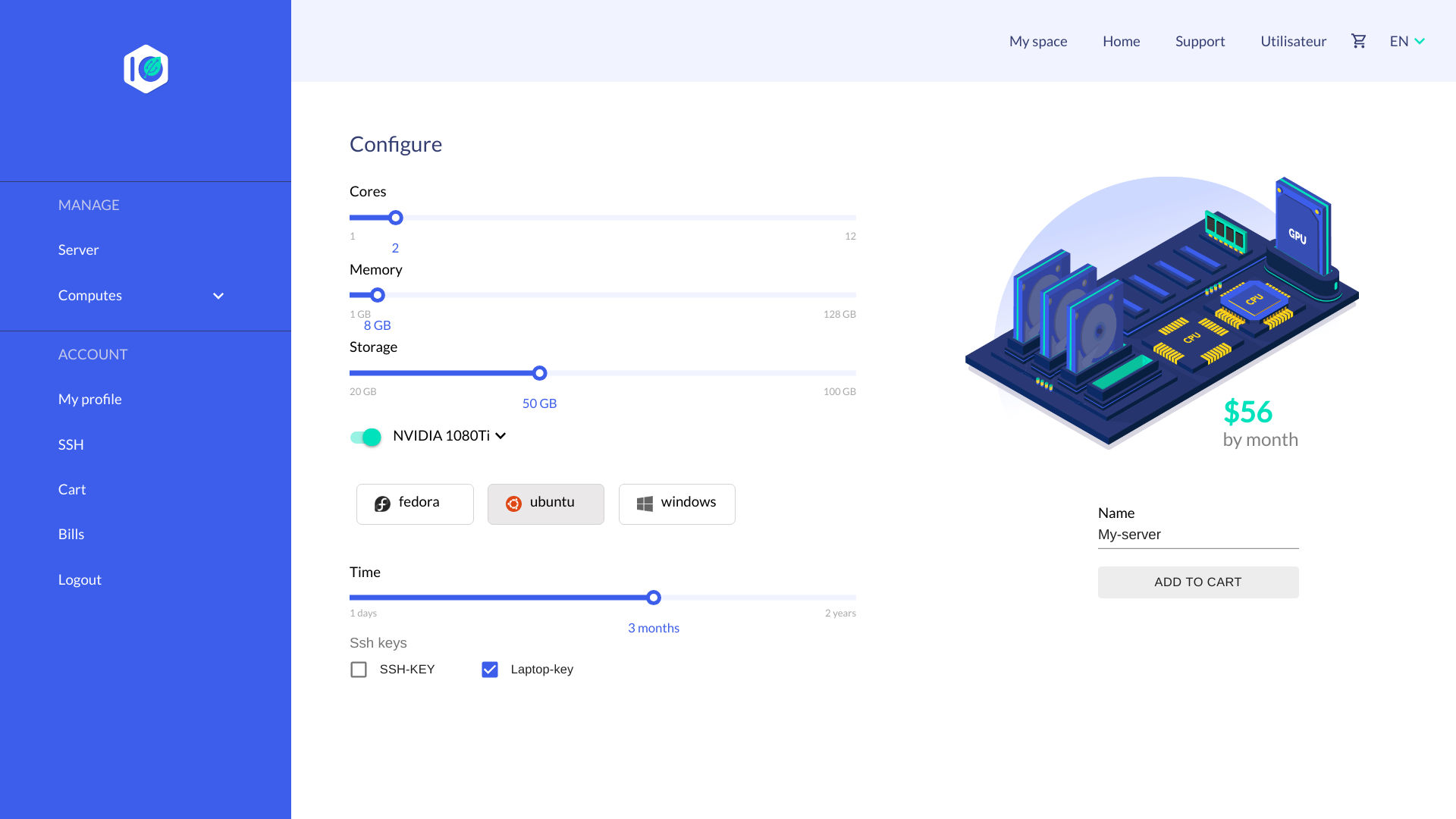The height and width of the screenshot is (819, 1456).
Task: Click the ADD TO CART button
Action: point(1198,582)
